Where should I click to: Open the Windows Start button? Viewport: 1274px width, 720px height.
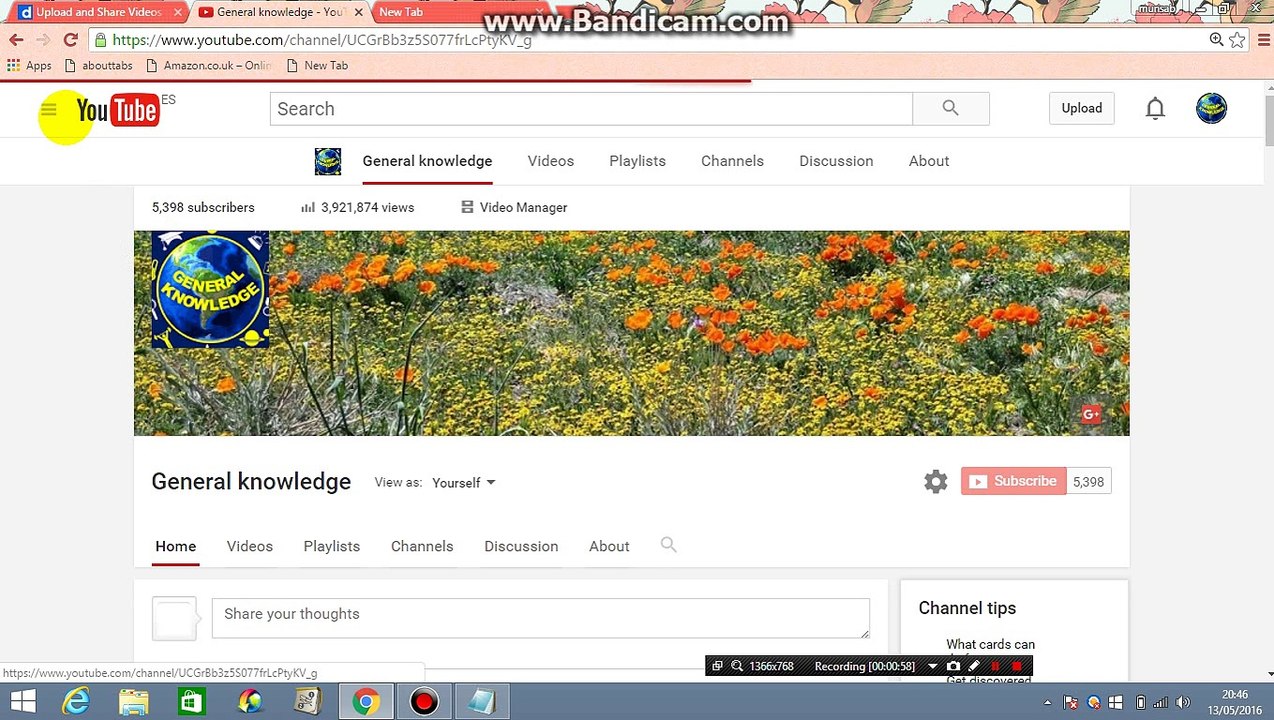coord(22,702)
